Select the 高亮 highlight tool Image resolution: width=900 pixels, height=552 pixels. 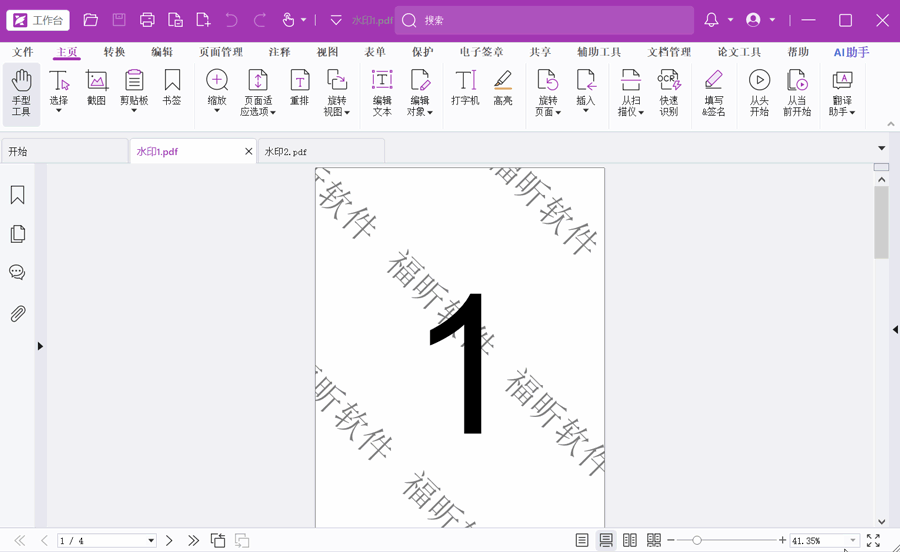pos(503,88)
